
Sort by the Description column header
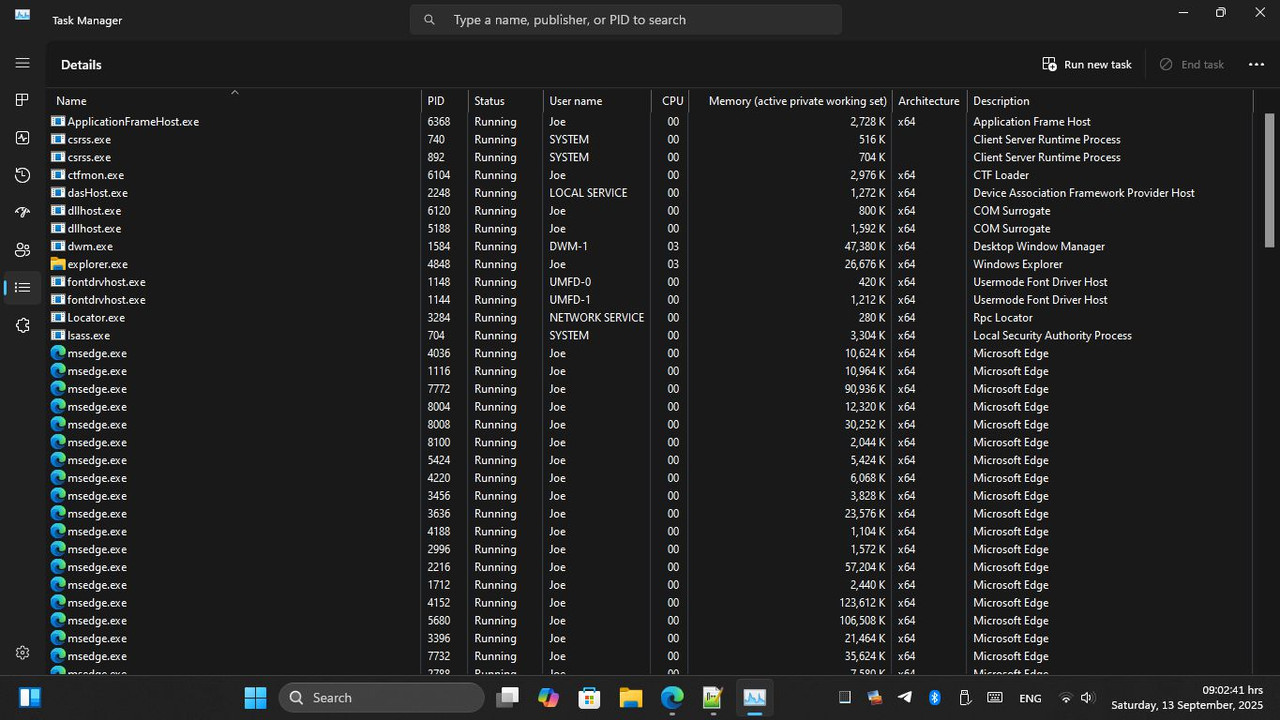tap(1109, 101)
